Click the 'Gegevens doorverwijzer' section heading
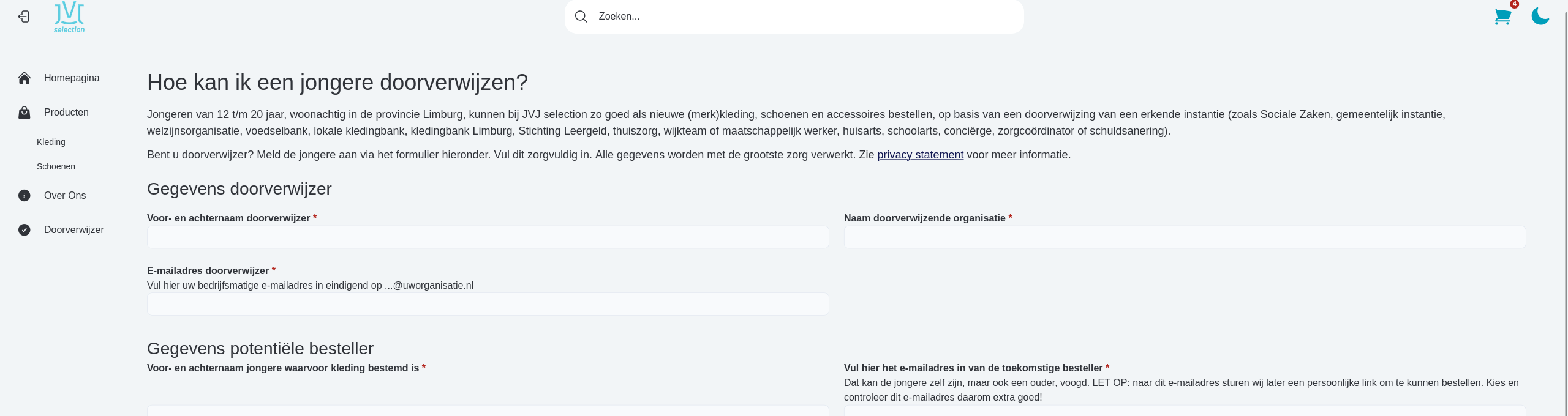This screenshot has width=1568, height=416. click(x=239, y=189)
